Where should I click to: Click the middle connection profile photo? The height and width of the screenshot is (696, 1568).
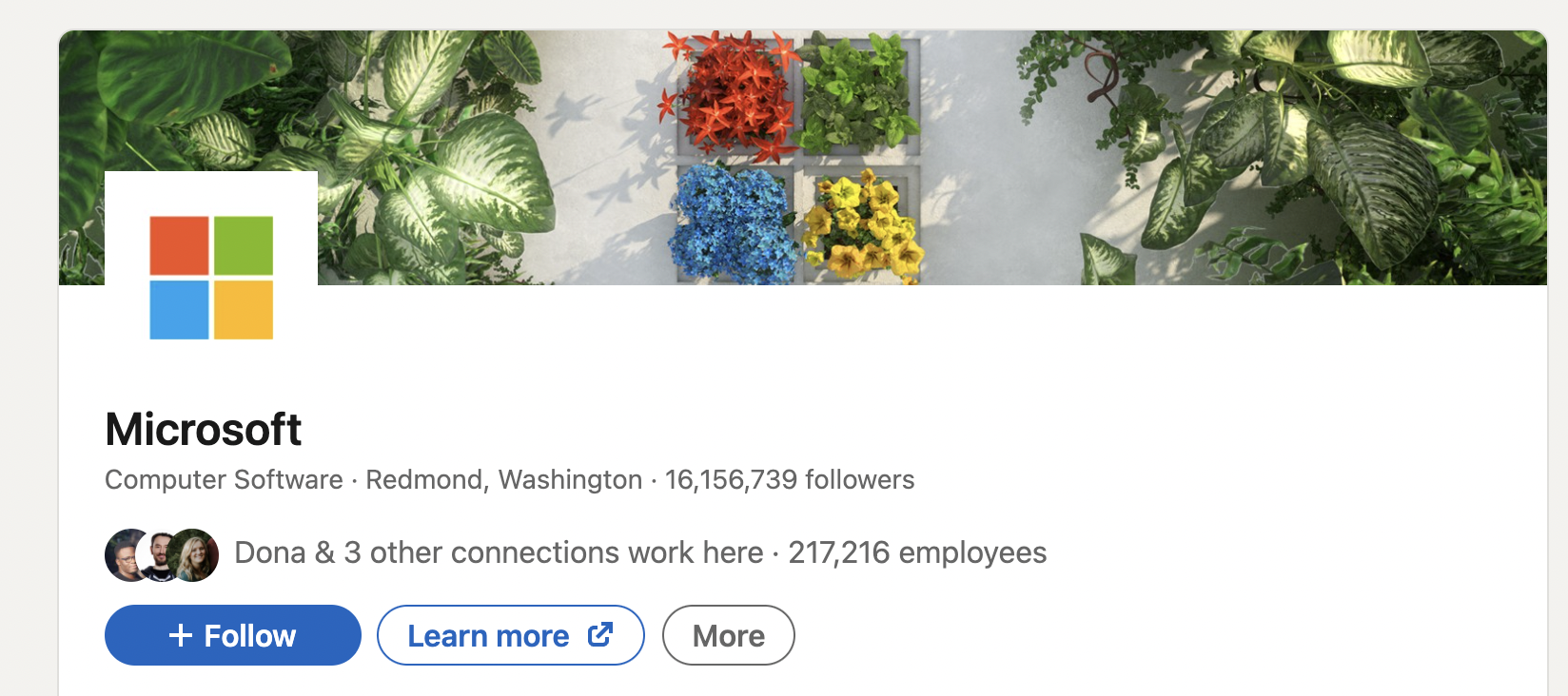pos(162,555)
